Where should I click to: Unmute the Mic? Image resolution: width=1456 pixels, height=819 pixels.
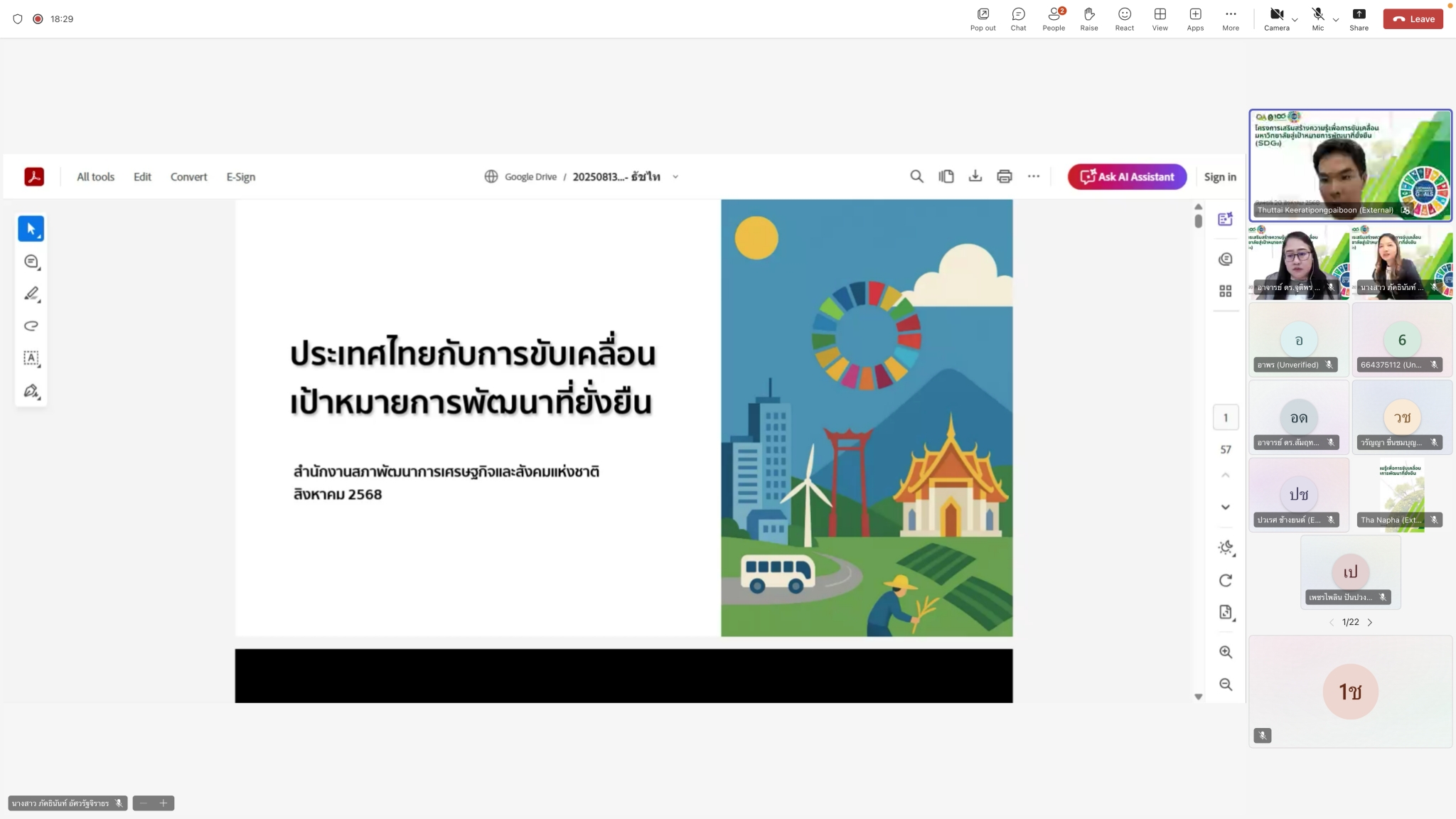coord(1317,18)
